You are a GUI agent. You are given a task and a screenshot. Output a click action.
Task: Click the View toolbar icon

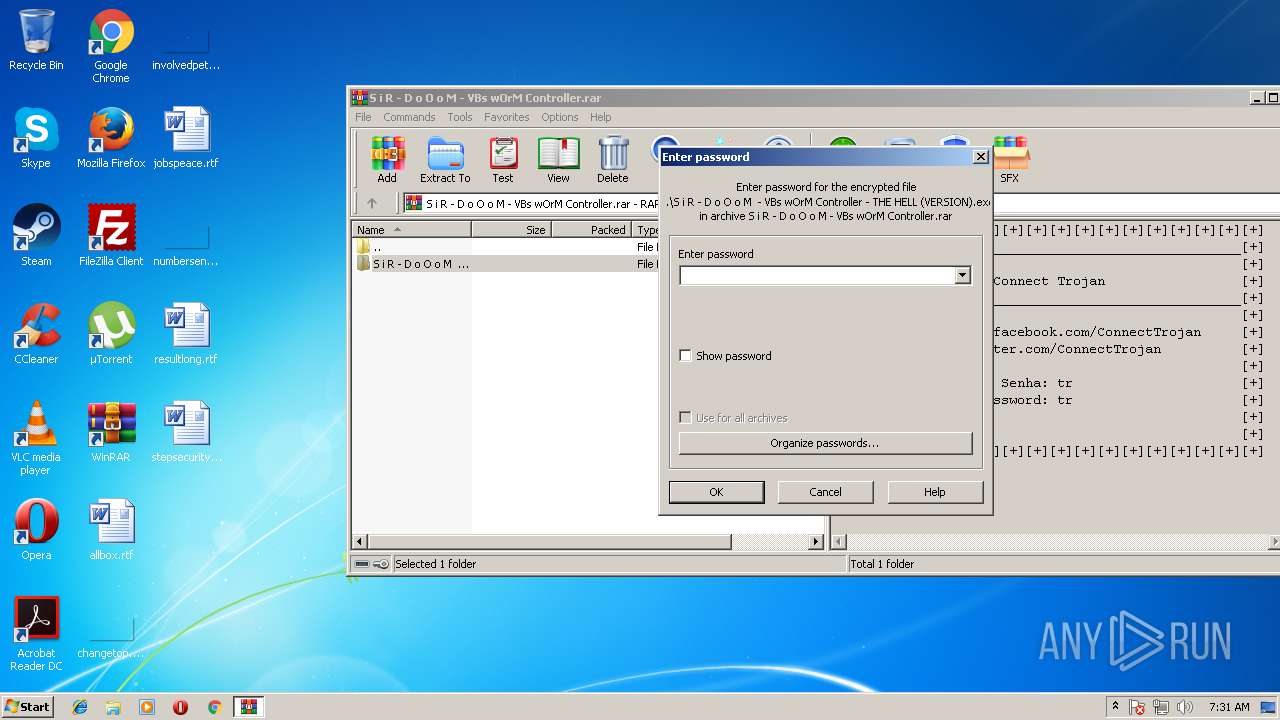click(x=558, y=160)
